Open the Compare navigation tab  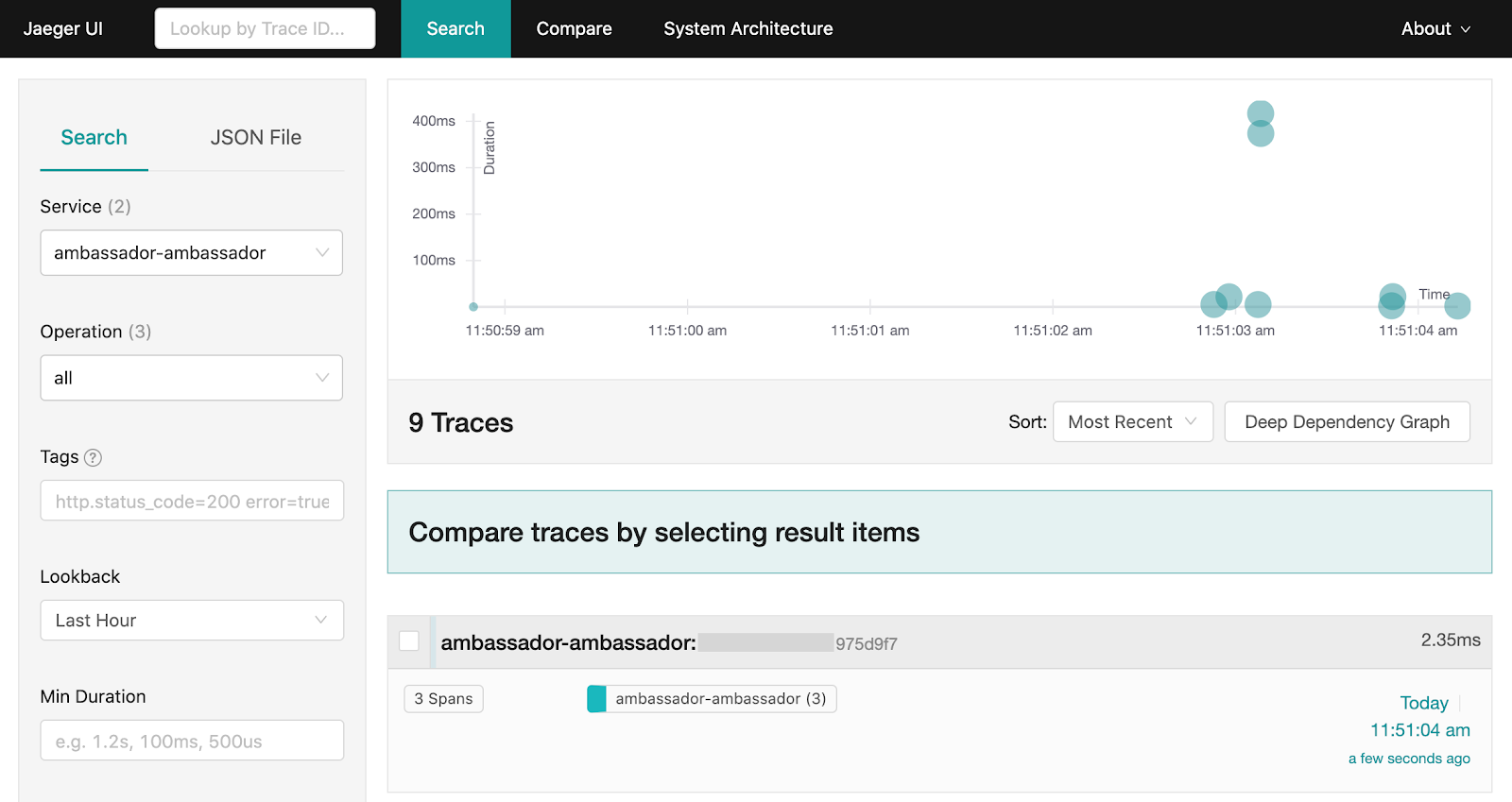tap(574, 29)
